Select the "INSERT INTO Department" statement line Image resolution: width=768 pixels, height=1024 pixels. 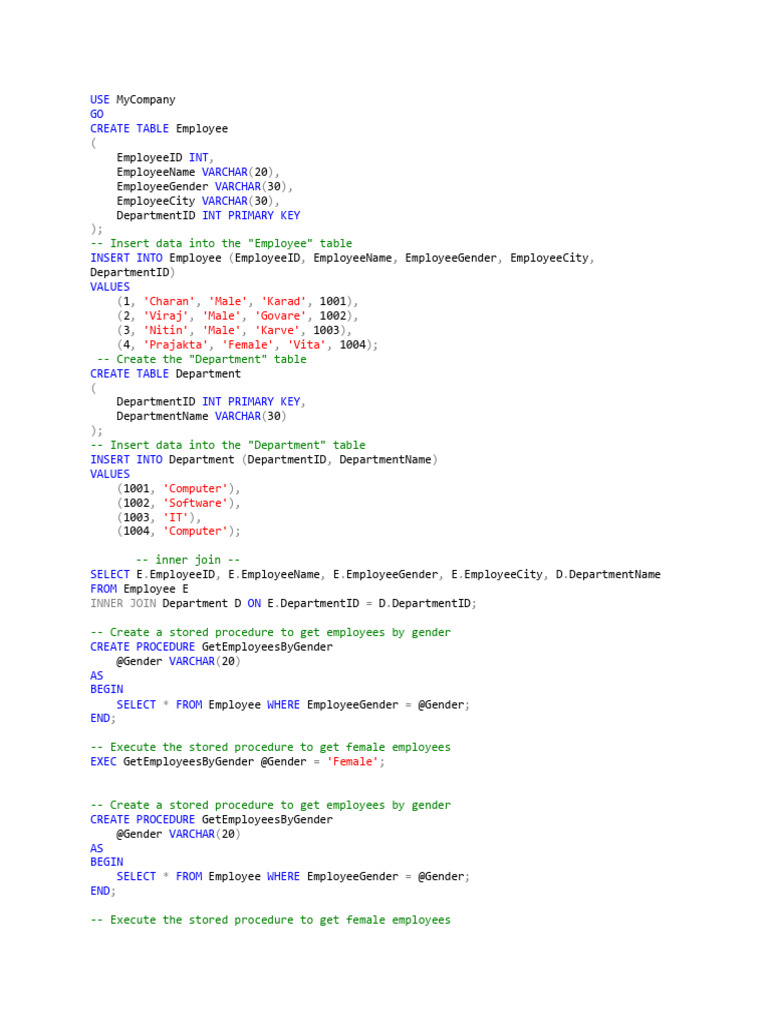pos(264,460)
